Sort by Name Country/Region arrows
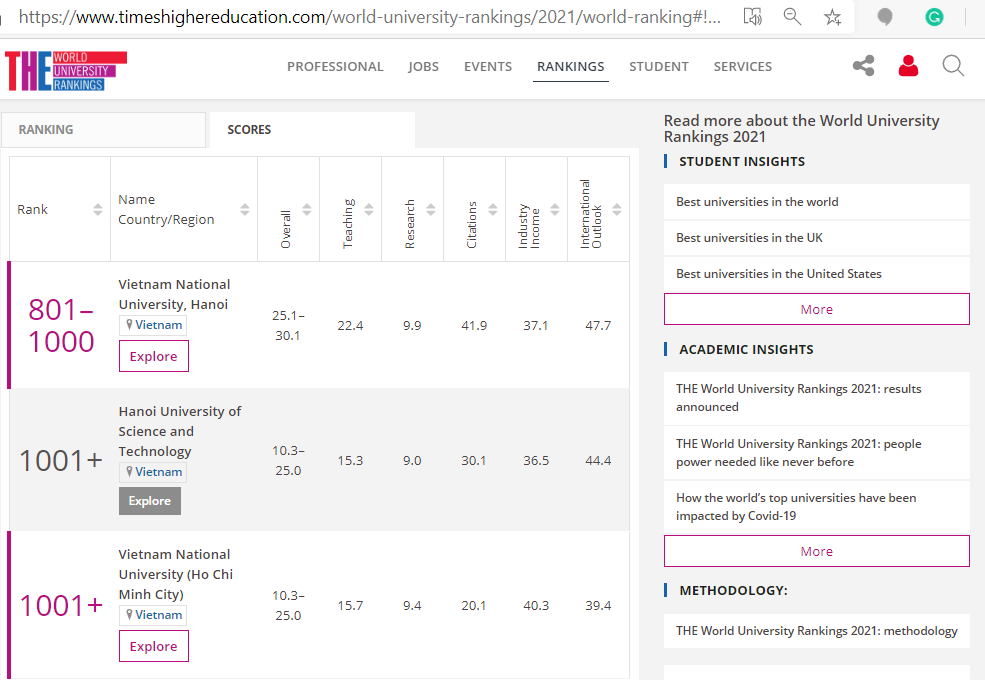 click(245, 210)
